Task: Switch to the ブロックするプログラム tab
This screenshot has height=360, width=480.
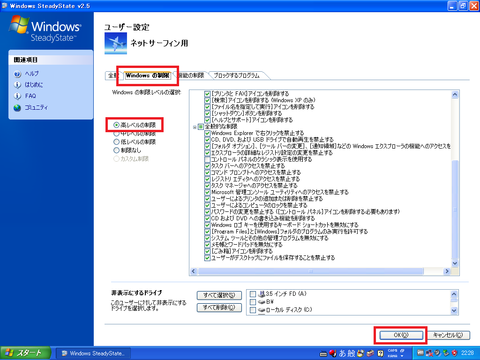Action: click(x=237, y=76)
